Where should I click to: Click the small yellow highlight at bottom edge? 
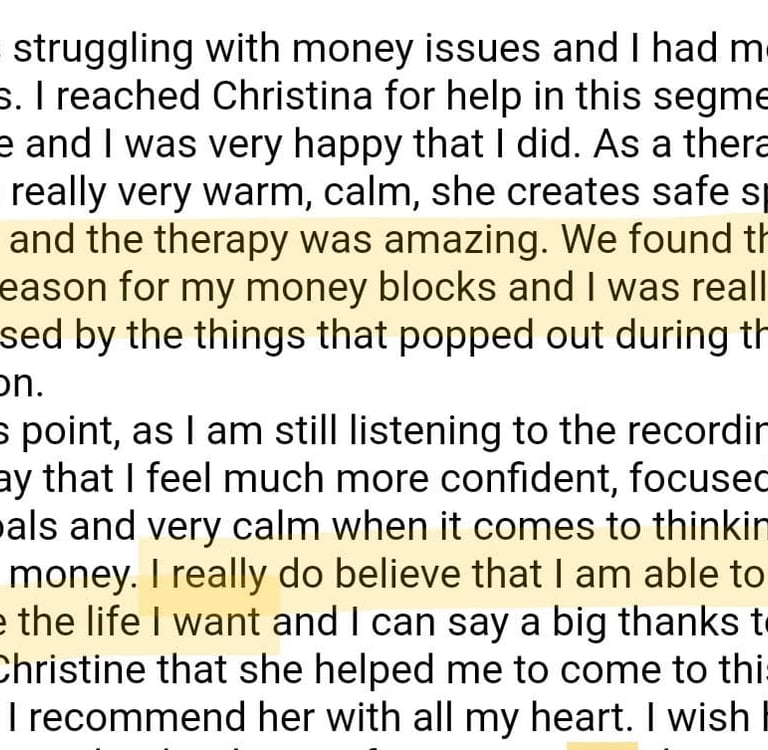click(602, 746)
